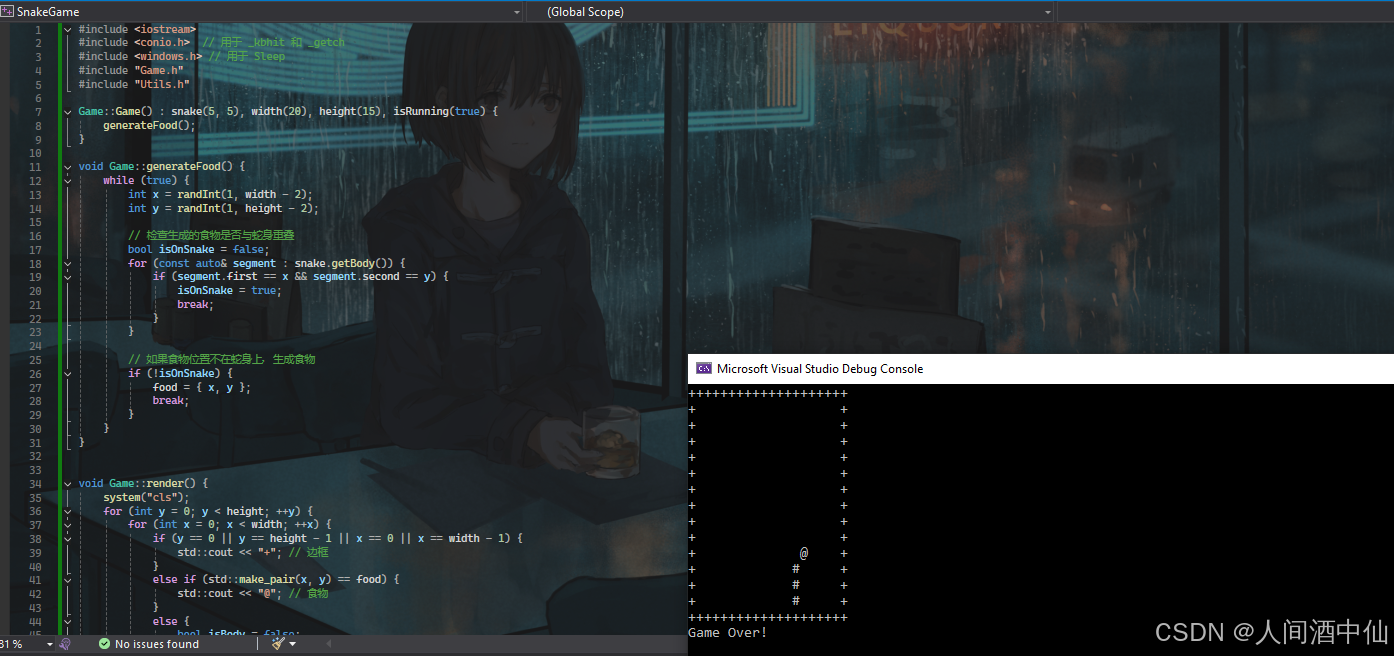The image size is (1394, 656).
Task: Click #include <conio.h> on line 2
Action: 134,42
